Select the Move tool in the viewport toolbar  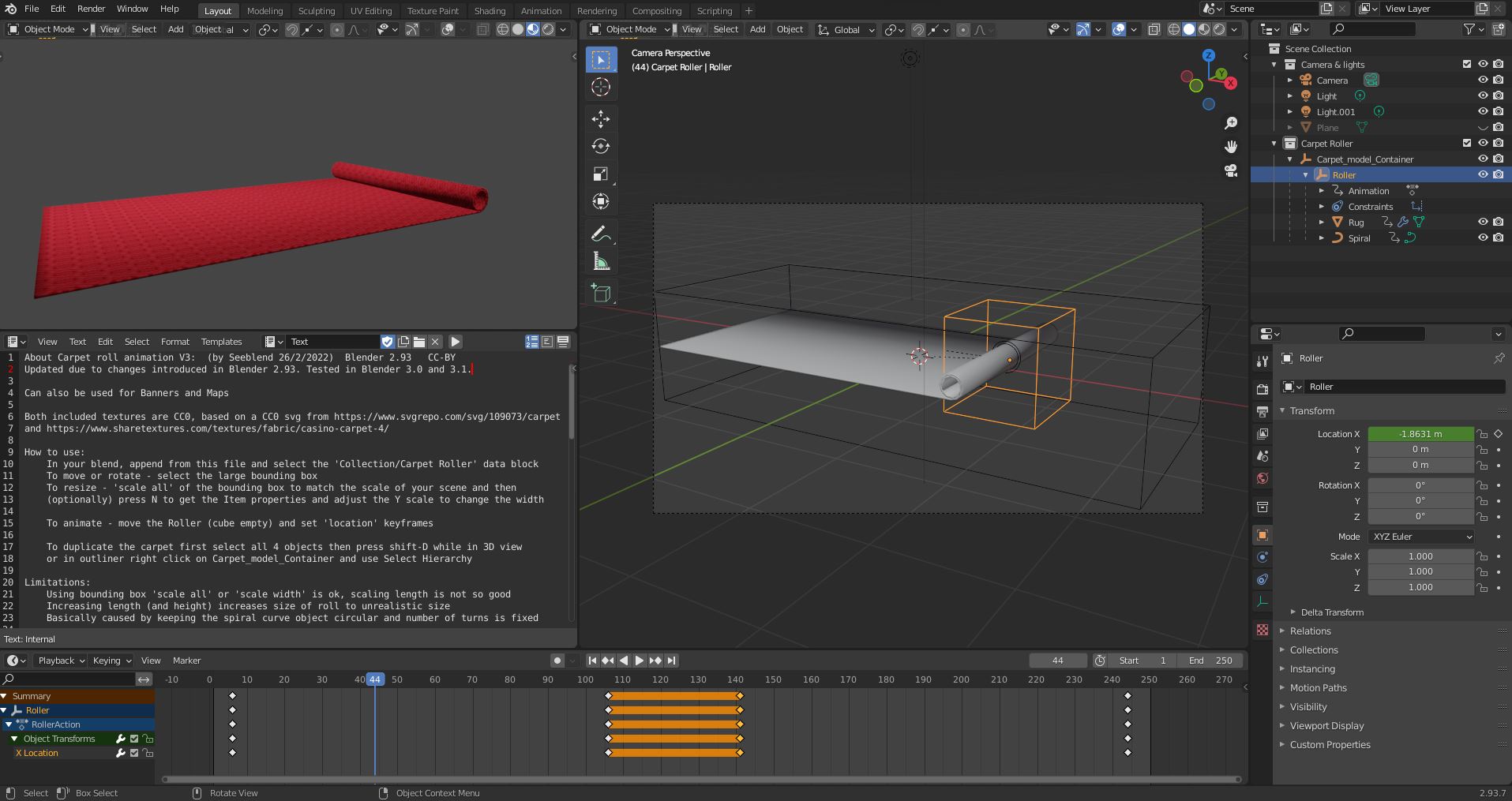601,119
